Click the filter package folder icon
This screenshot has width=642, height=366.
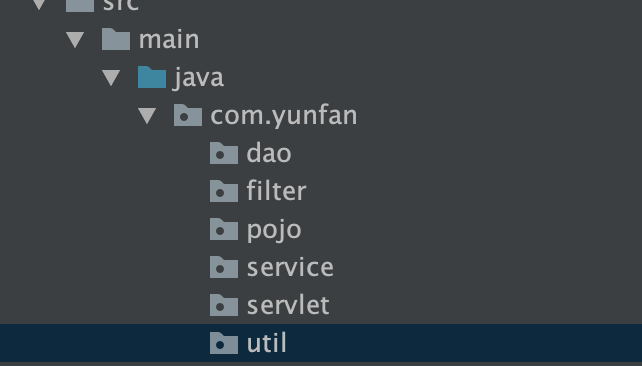[x=224, y=191]
